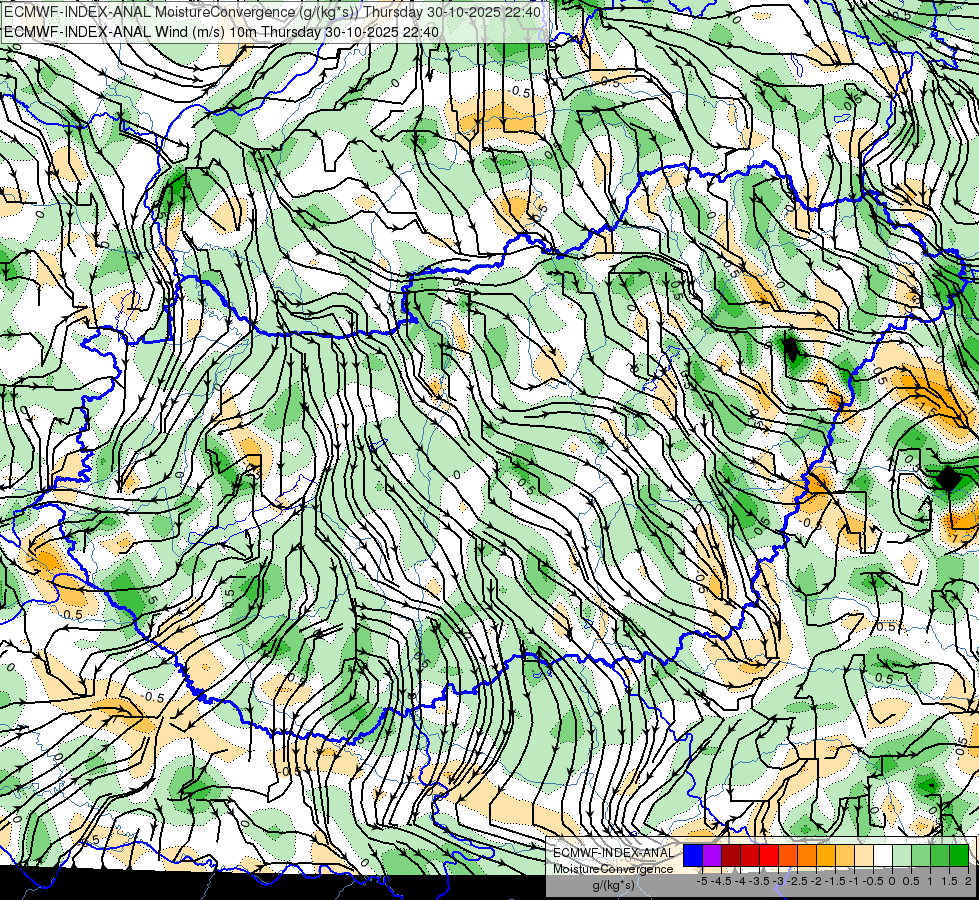Pick the light green swatch between 0.5 and 1
Screen dimensions: 979x900
(921, 856)
